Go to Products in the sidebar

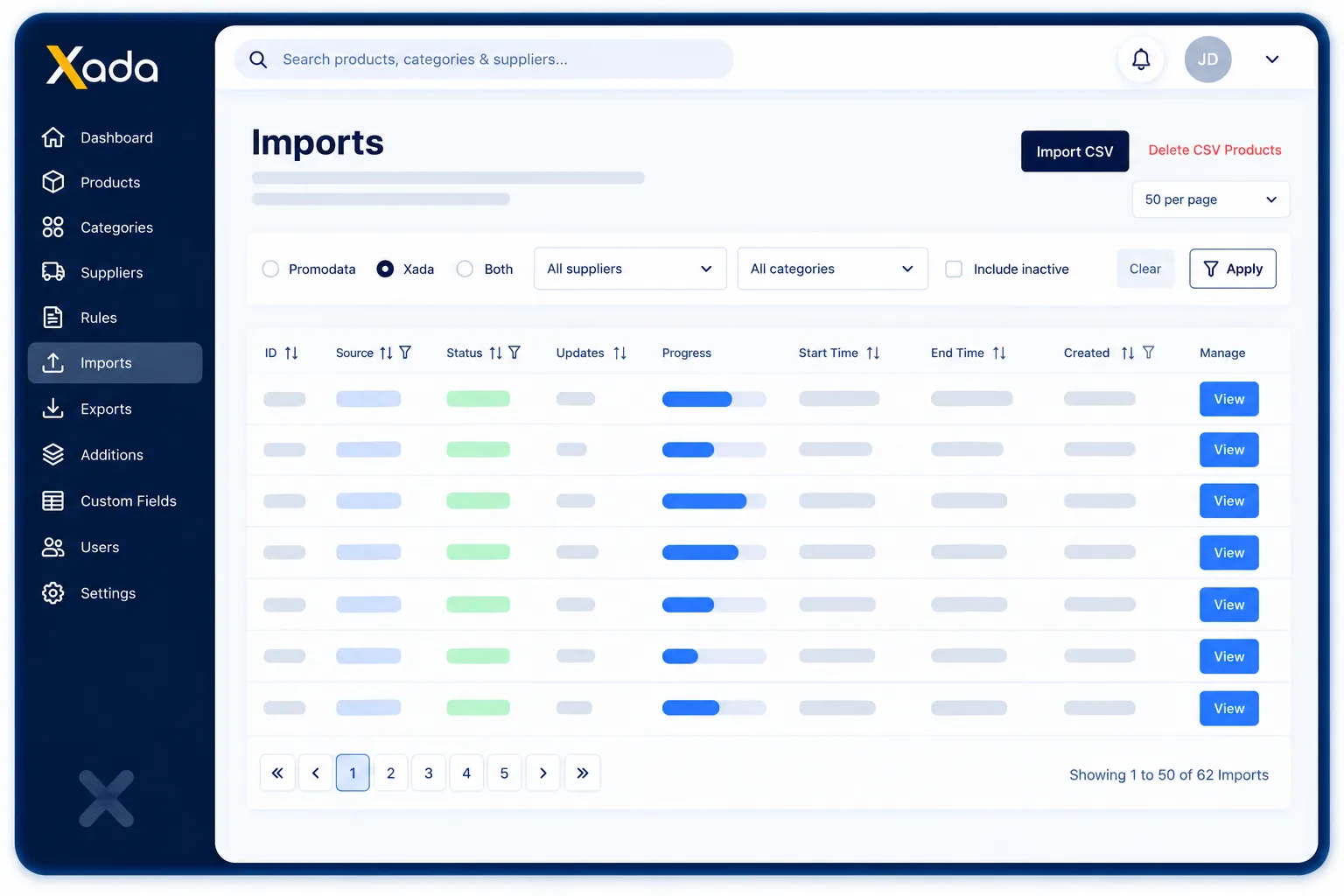tap(115, 182)
